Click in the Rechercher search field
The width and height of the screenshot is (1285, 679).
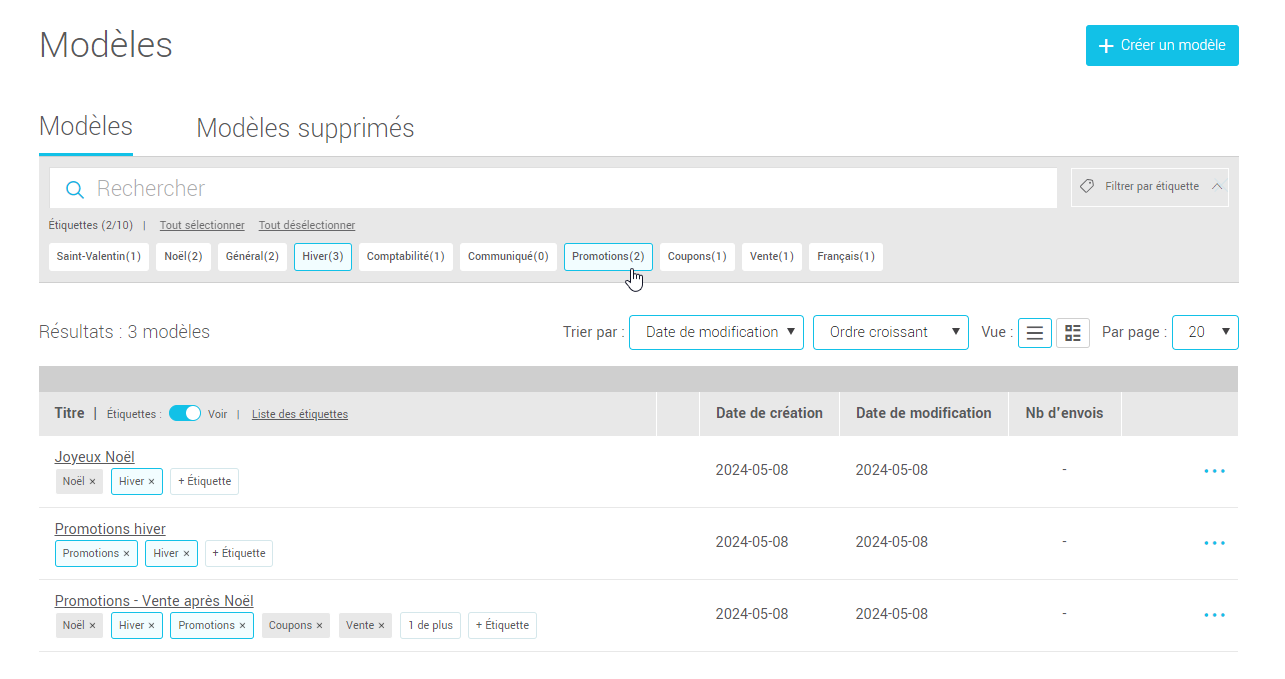pos(560,189)
